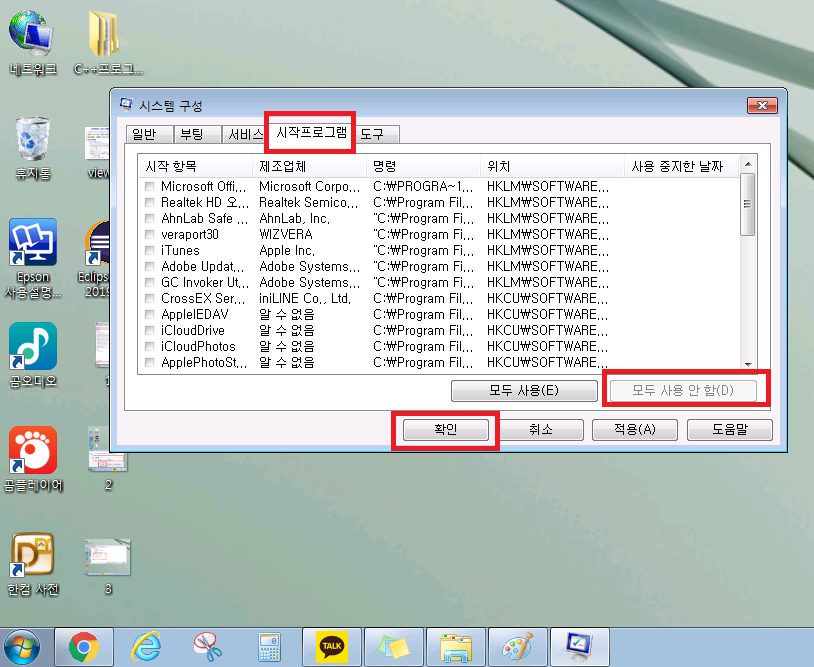Click the 취소 button
The image size is (814, 667).
[540, 430]
